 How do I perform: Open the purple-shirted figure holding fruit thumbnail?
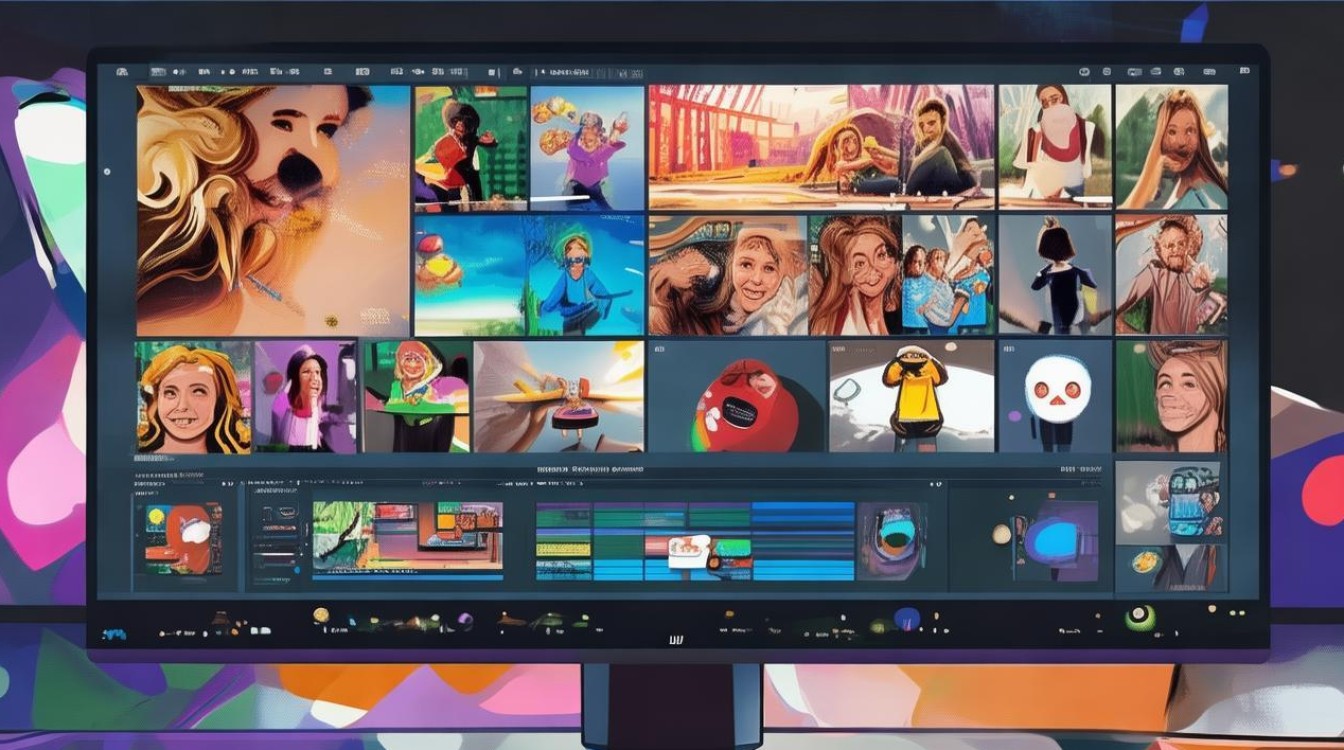click(x=588, y=148)
